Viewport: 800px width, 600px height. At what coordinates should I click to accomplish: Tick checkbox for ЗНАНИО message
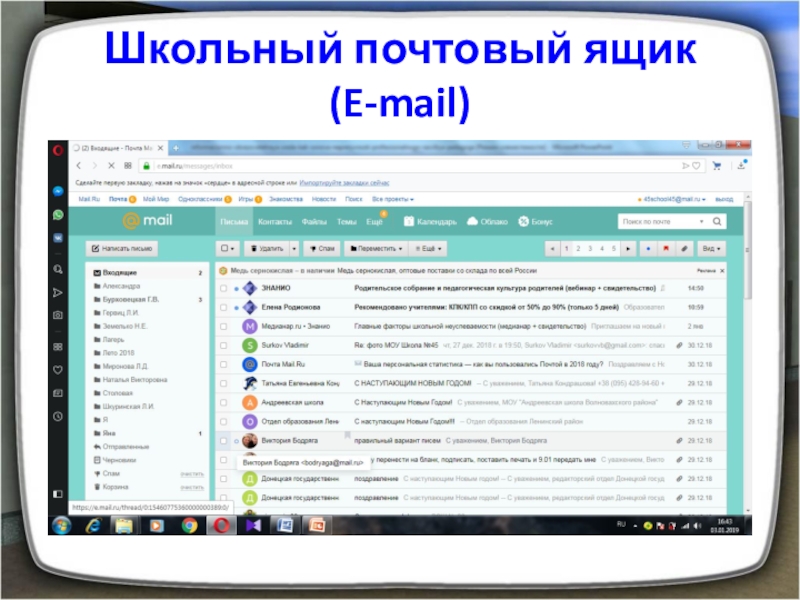click(x=223, y=288)
